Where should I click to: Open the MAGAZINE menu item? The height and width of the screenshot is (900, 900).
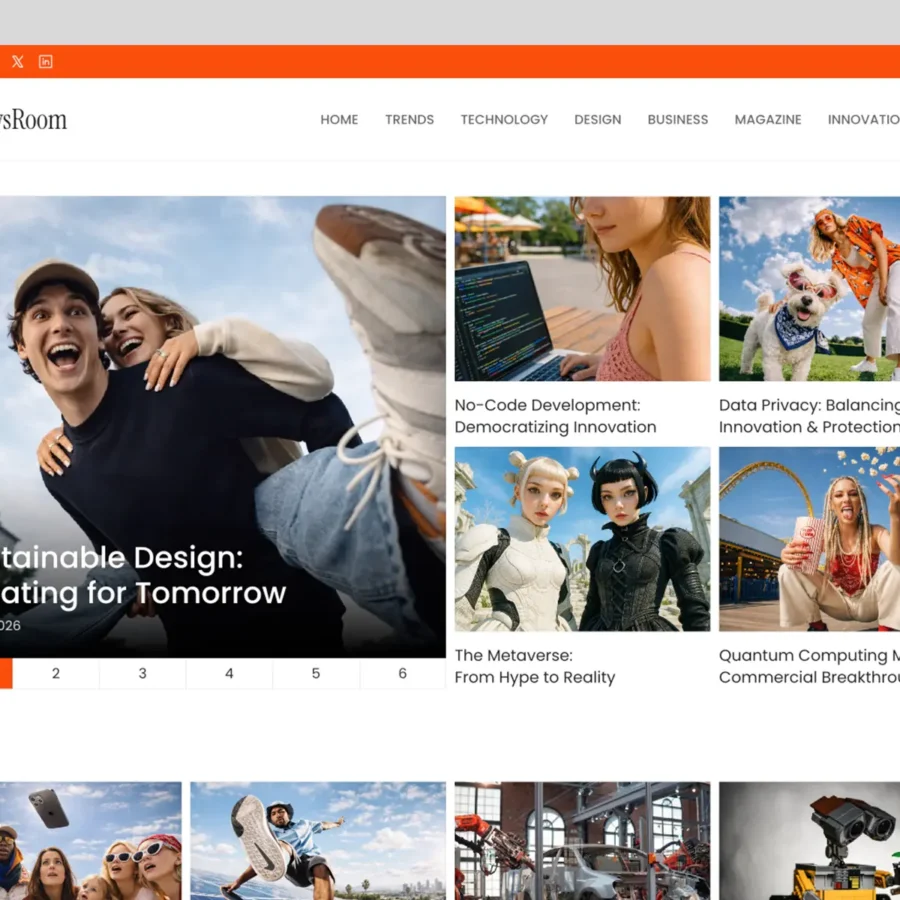coord(768,119)
